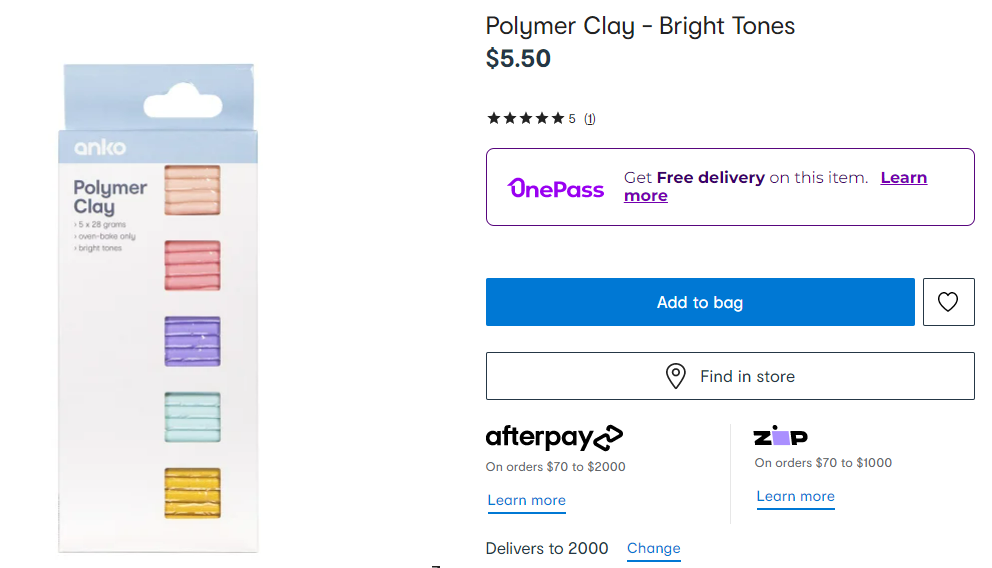992x568 pixels.
Task: Add the Polymer Clay to bag
Action: [x=700, y=302]
